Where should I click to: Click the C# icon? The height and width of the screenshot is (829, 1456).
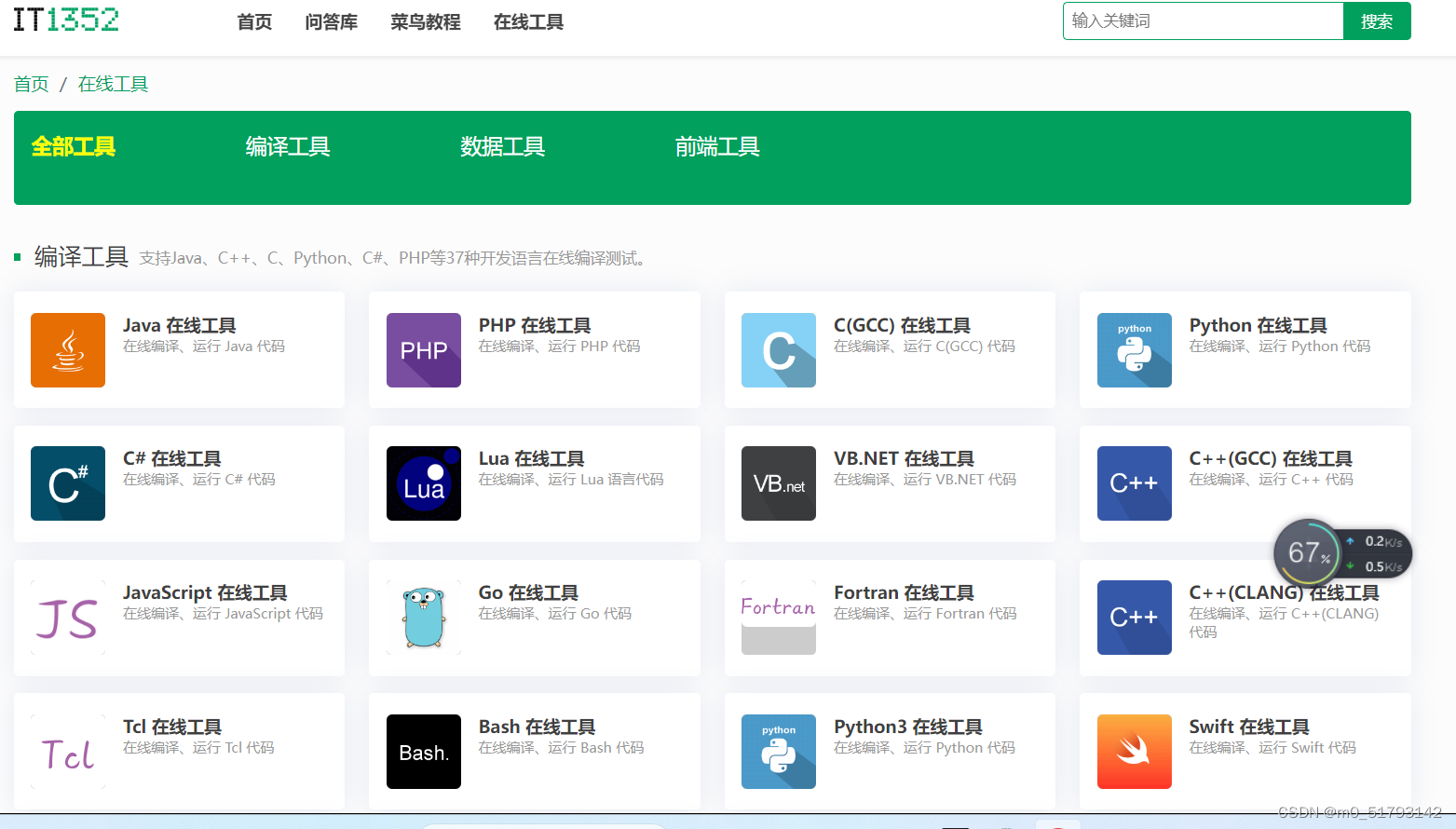click(68, 483)
